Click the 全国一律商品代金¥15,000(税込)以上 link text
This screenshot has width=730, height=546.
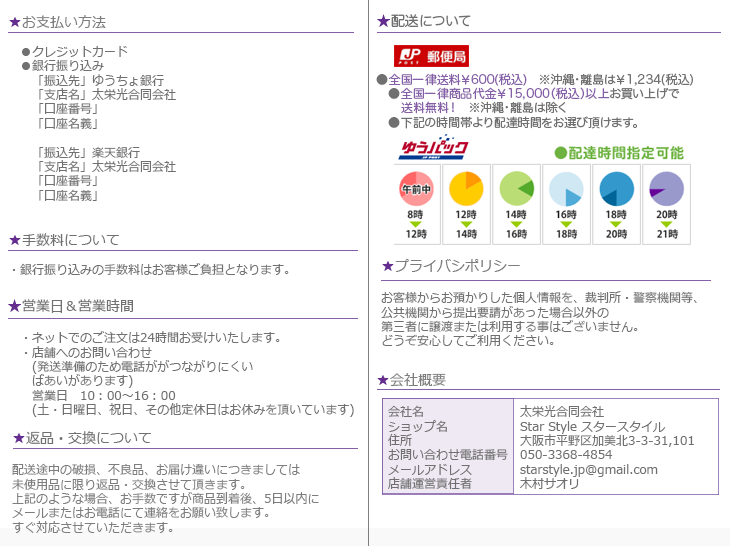point(505,94)
